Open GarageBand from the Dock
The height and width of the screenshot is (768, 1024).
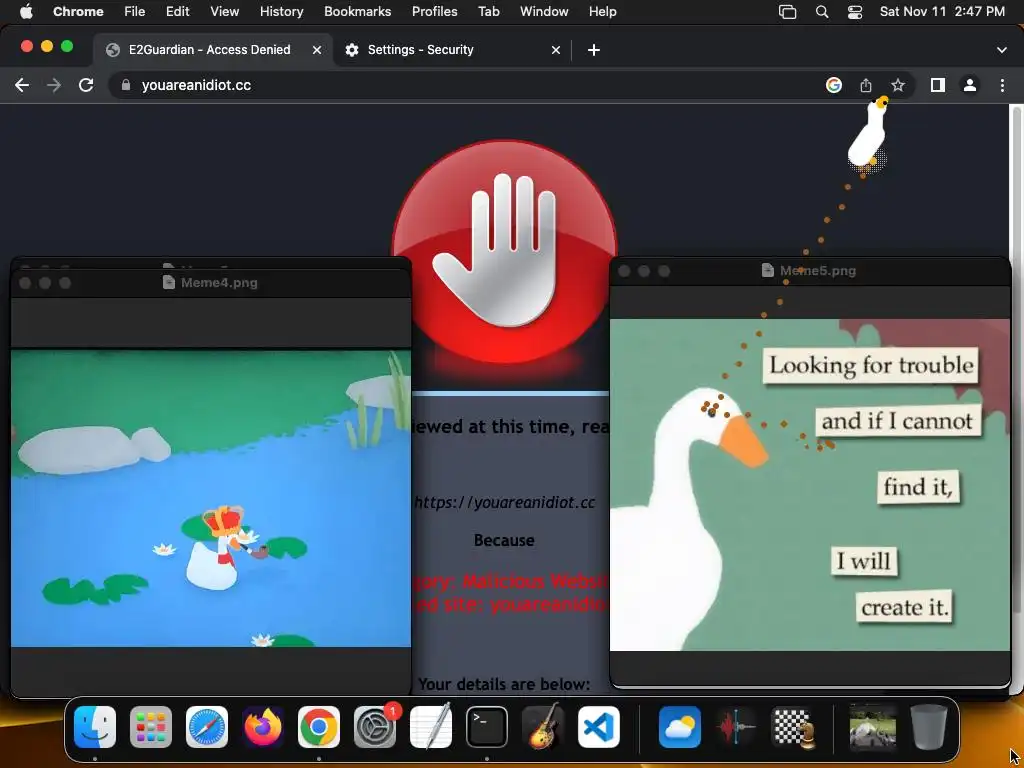click(x=543, y=727)
